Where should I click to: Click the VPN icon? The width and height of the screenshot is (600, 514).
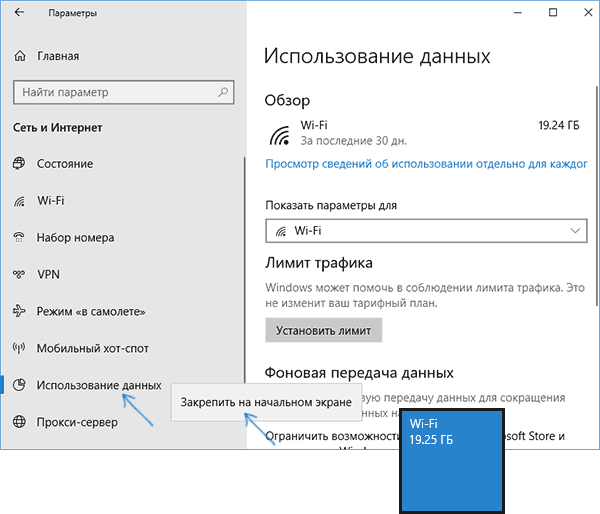[x=19, y=274]
